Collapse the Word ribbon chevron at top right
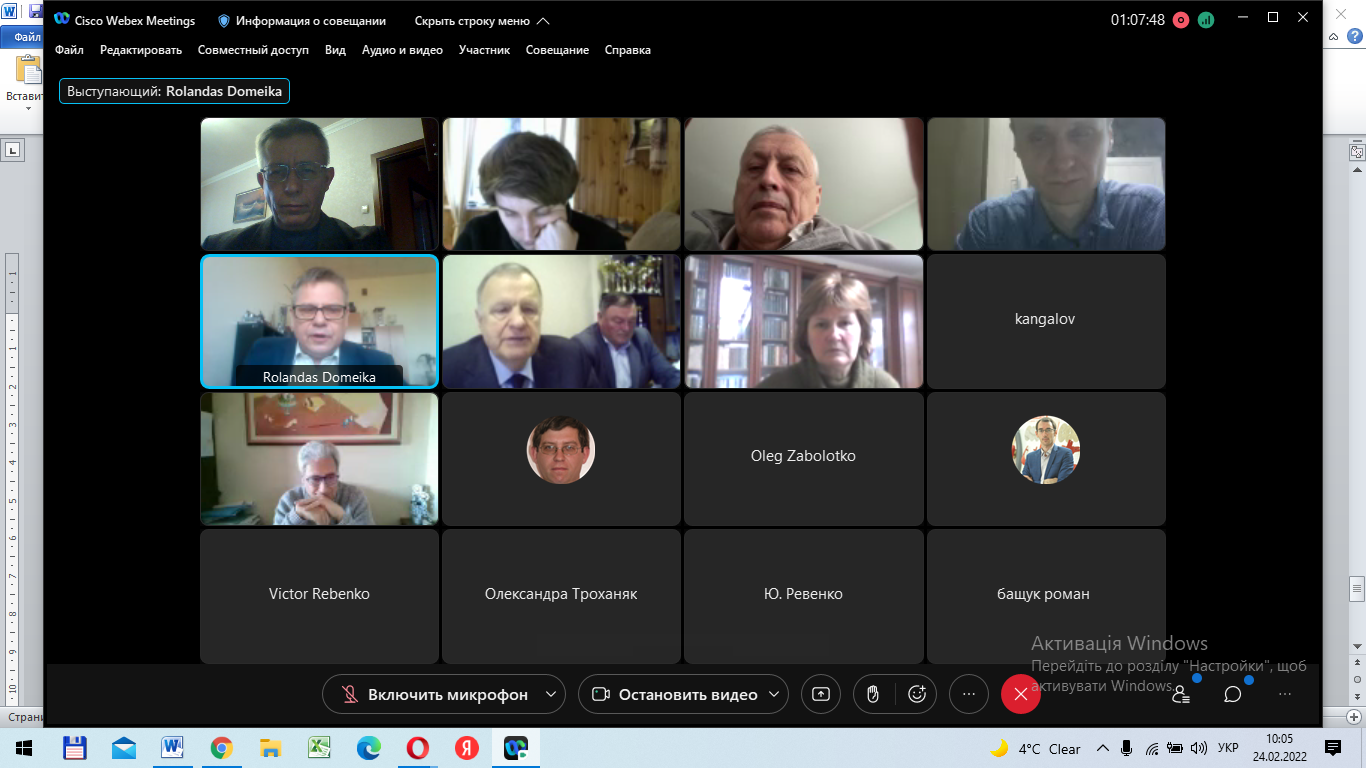Screen dimensions: 1366x768 (x=1334, y=37)
